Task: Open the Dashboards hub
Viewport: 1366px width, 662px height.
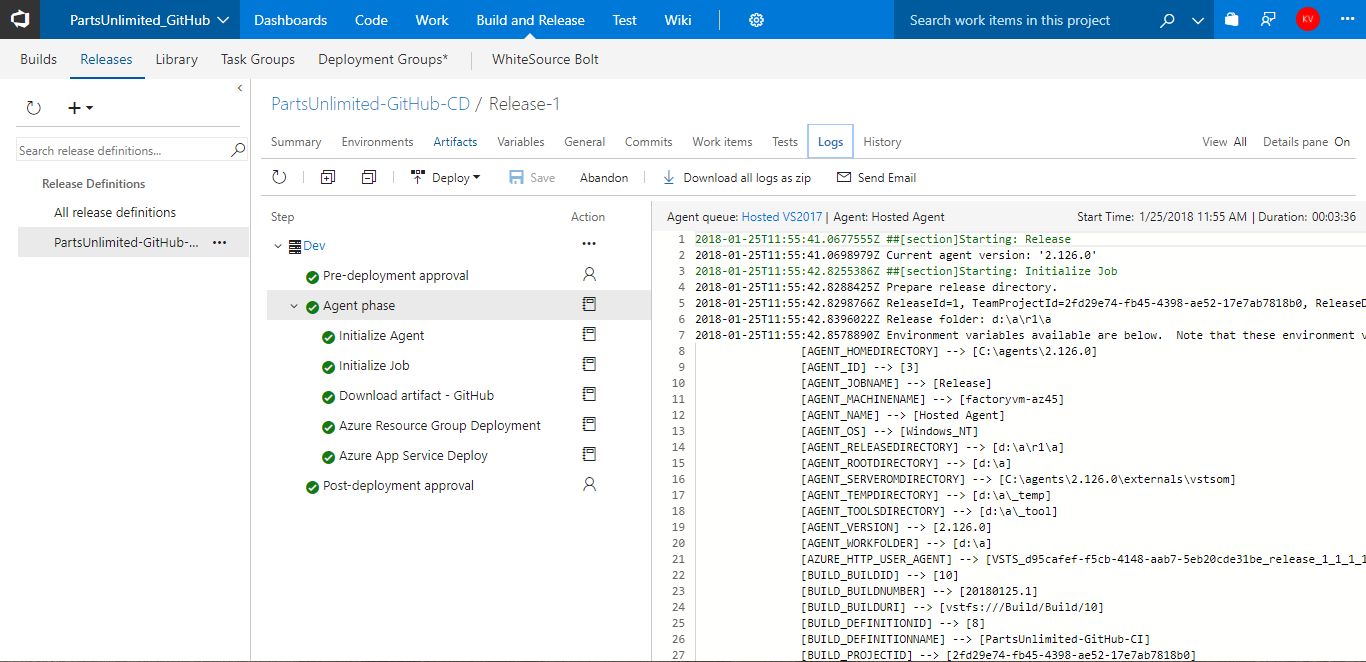Action: coord(291,20)
